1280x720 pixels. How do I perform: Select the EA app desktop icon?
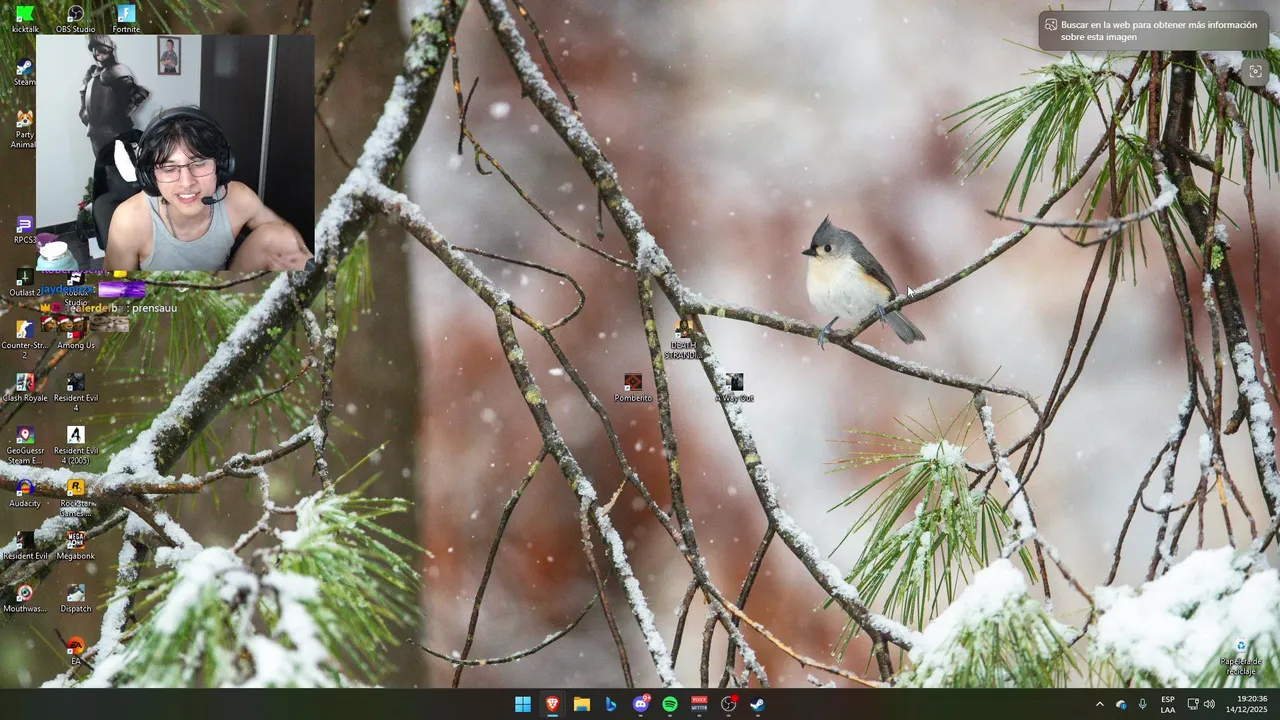click(x=76, y=651)
